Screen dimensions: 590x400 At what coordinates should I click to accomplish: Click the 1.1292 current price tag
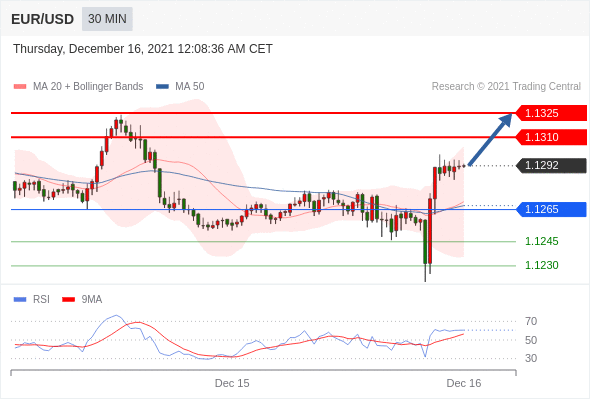[551, 165]
